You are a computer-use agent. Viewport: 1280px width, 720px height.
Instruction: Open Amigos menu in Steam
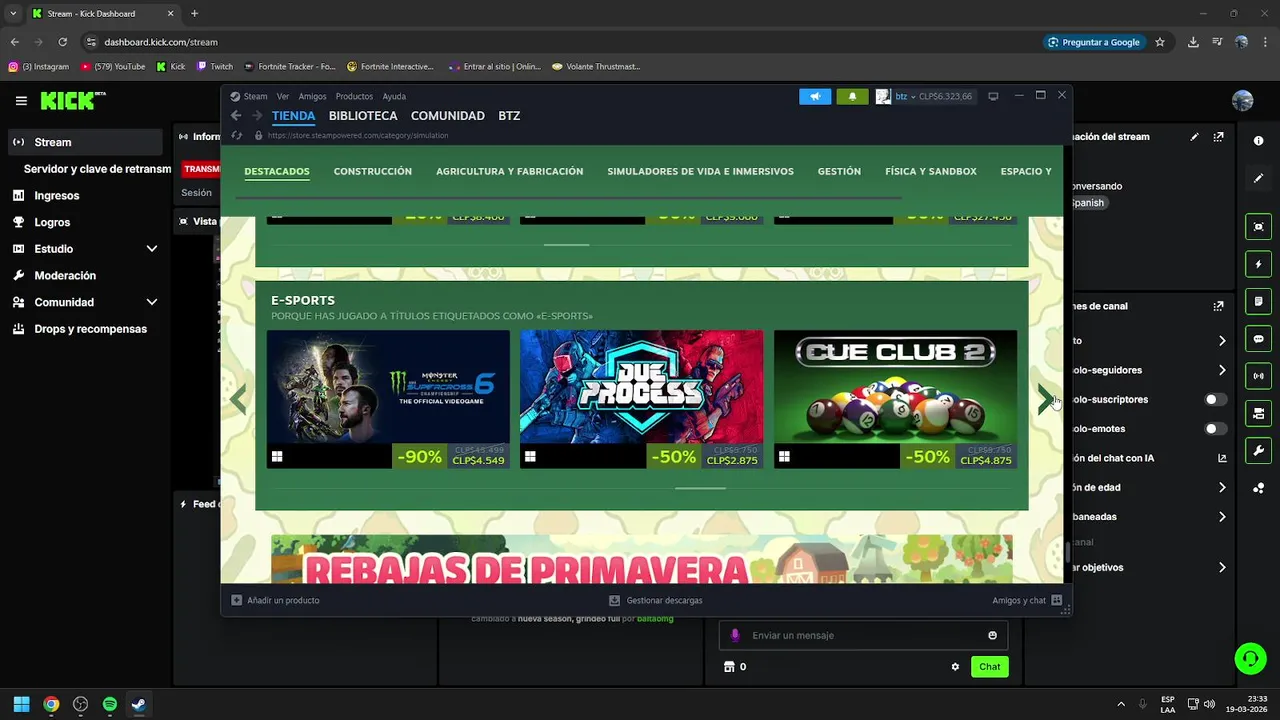point(312,96)
